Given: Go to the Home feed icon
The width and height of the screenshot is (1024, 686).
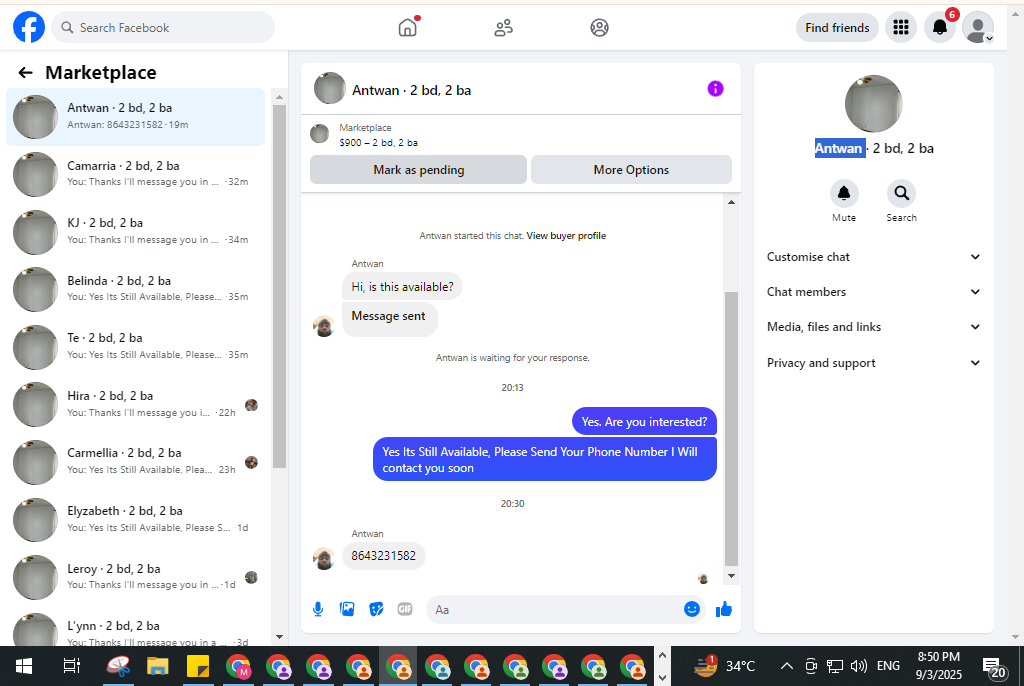Looking at the screenshot, I should pyautogui.click(x=408, y=27).
